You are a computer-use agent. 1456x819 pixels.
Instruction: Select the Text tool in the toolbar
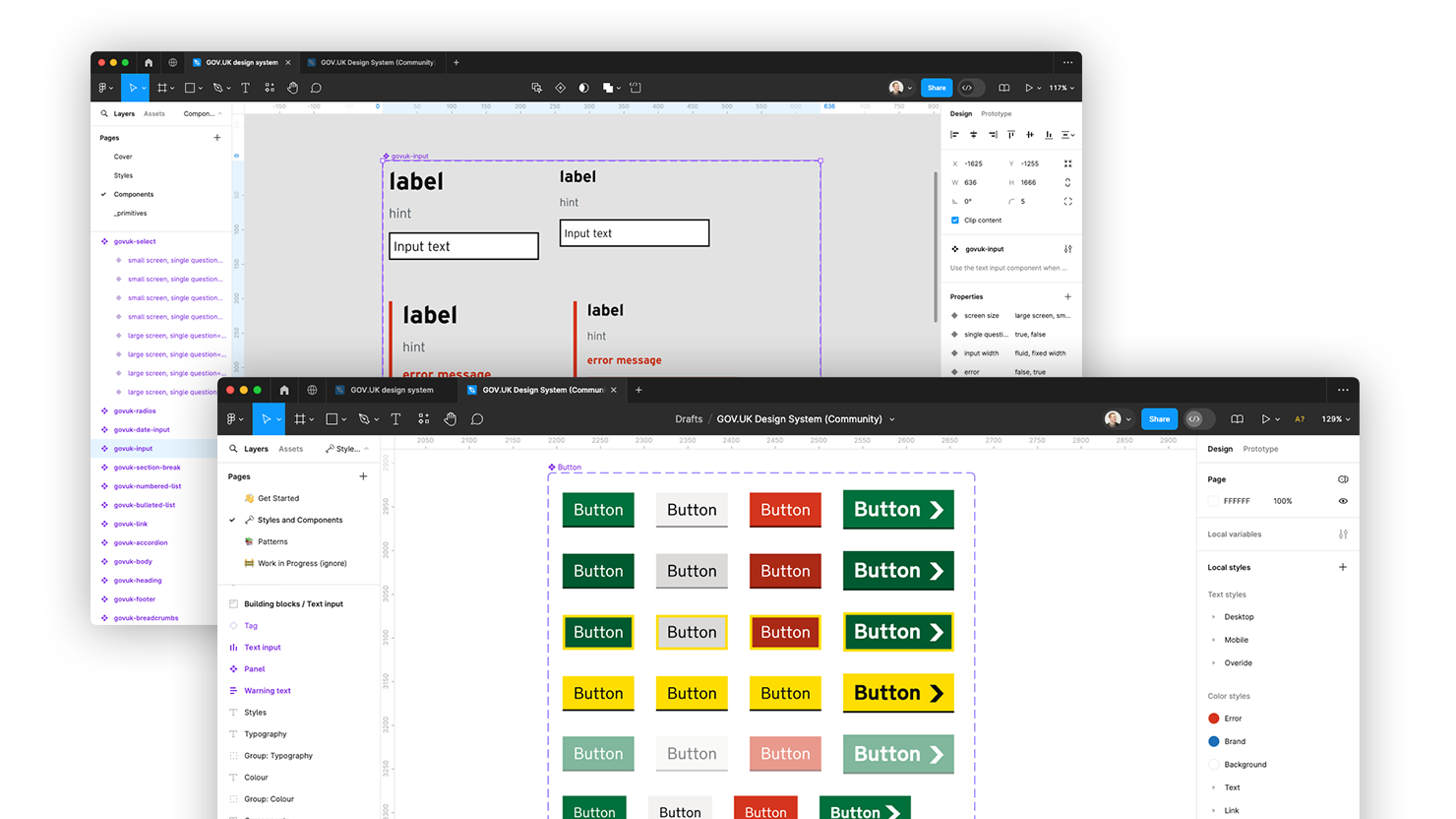pos(395,419)
